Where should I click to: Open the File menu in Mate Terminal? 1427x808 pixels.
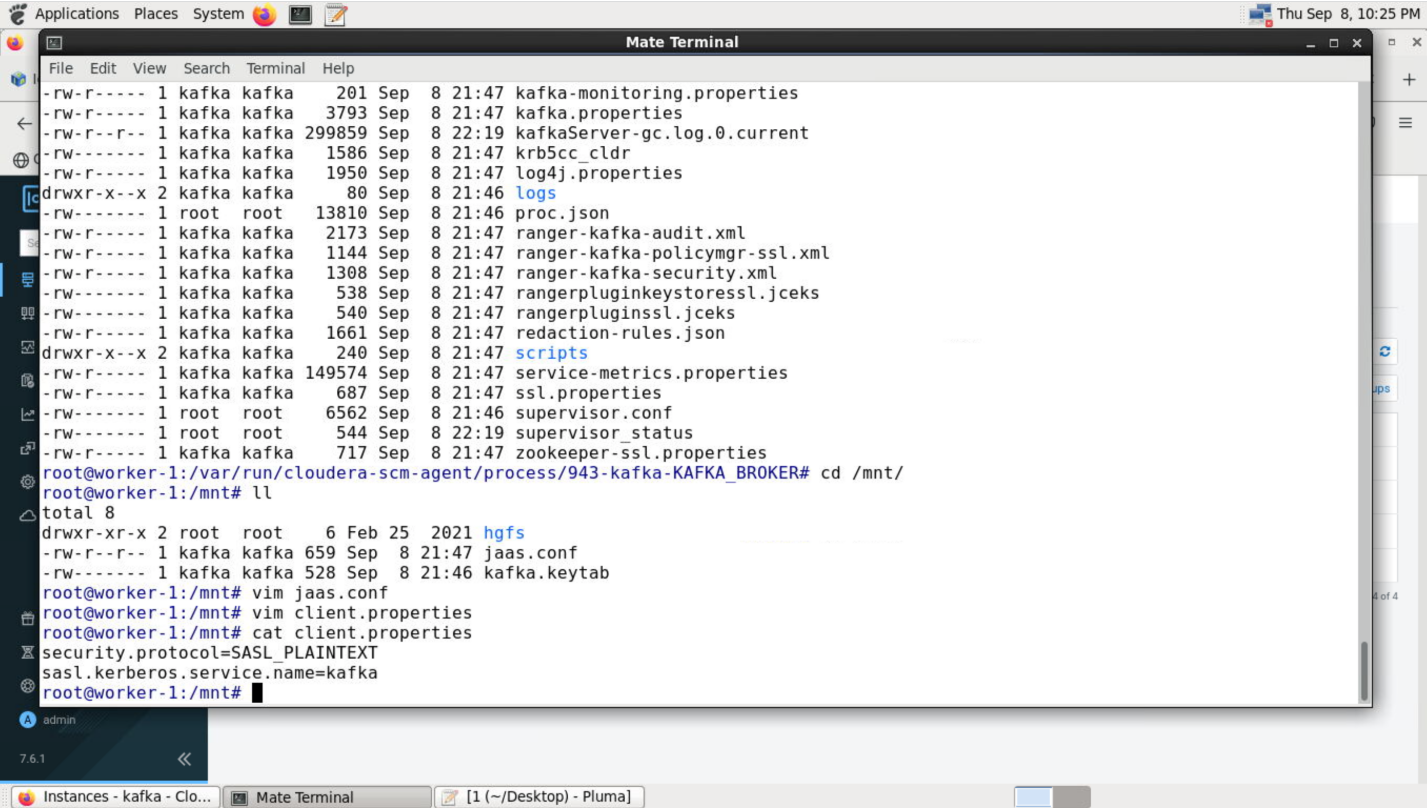click(61, 68)
